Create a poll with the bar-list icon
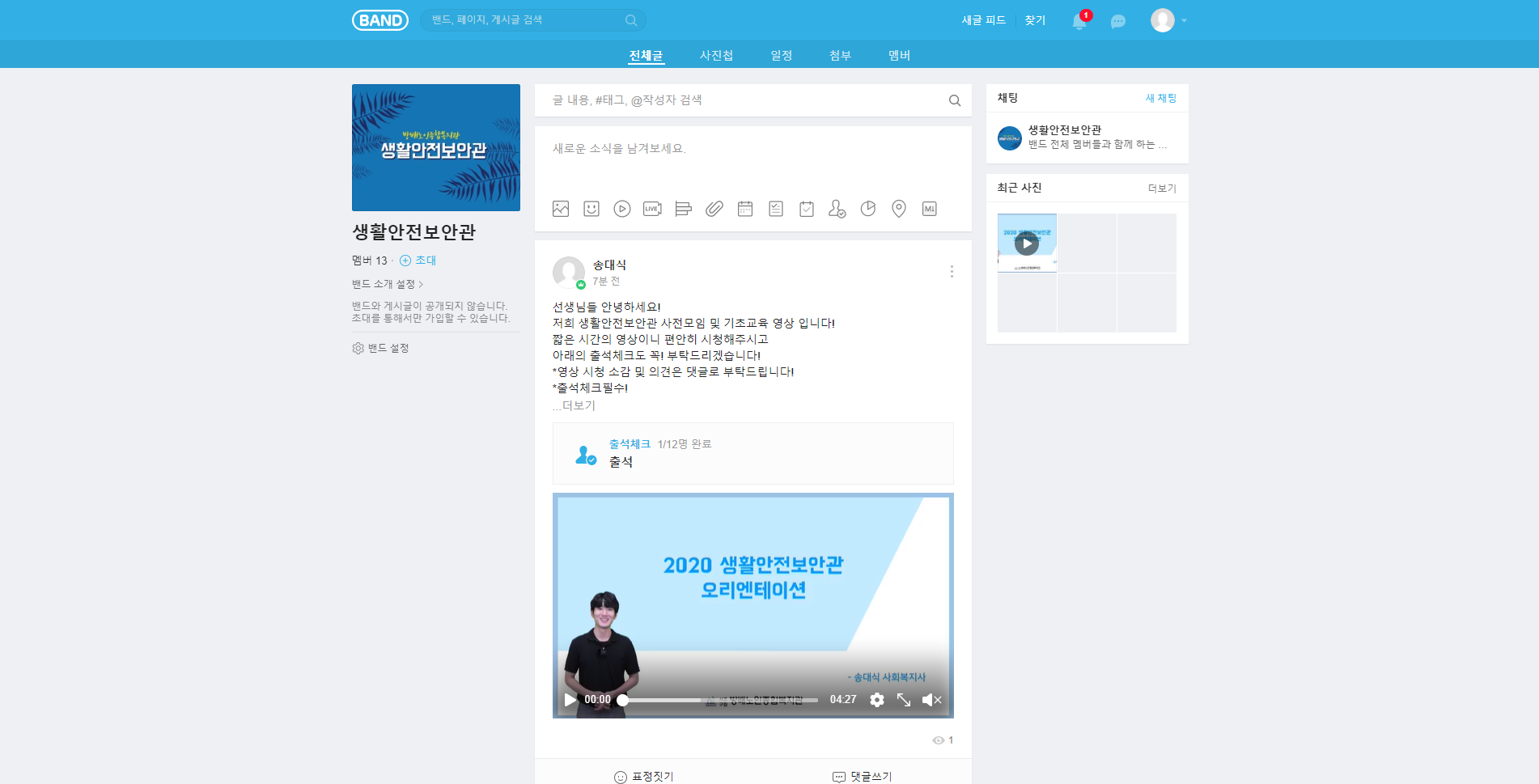 pyautogui.click(x=684, y=209)
